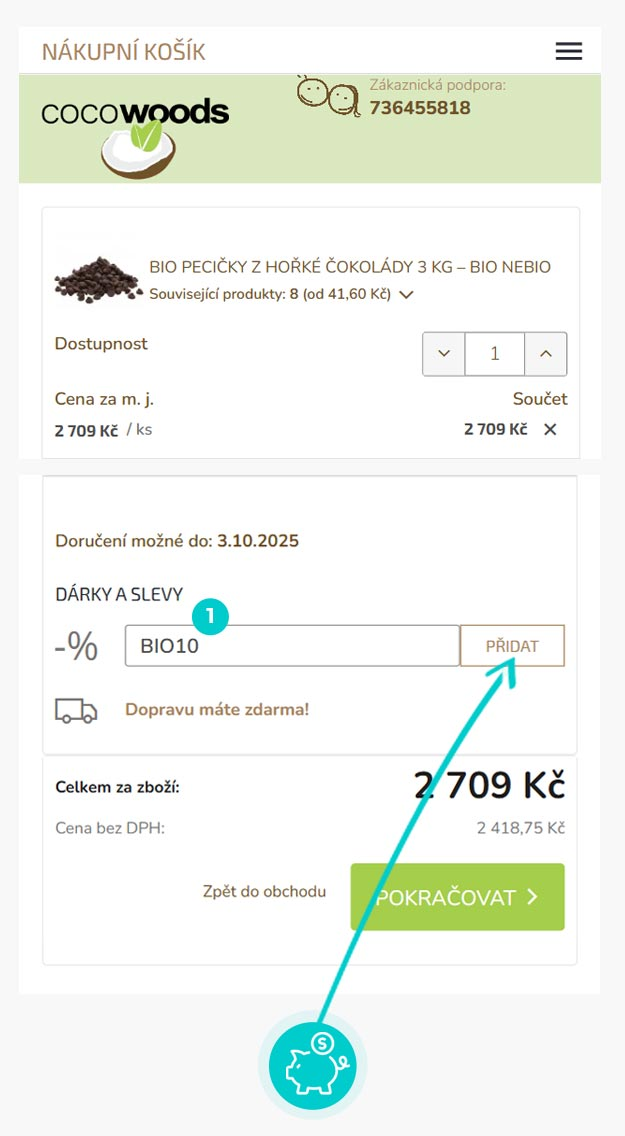The image size is (625, 1136).
Task: Decrease product quantity with down arrow
Action: click(x=444, y=354)
